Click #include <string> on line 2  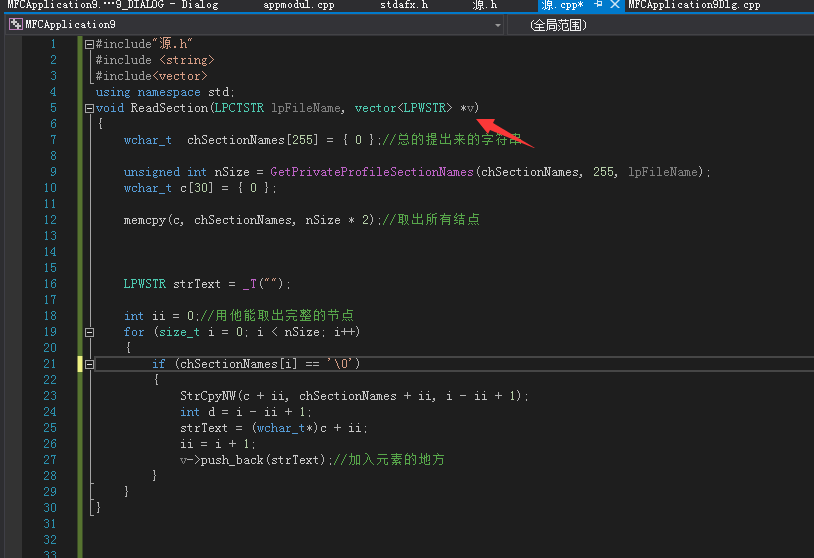coord(155,60)
